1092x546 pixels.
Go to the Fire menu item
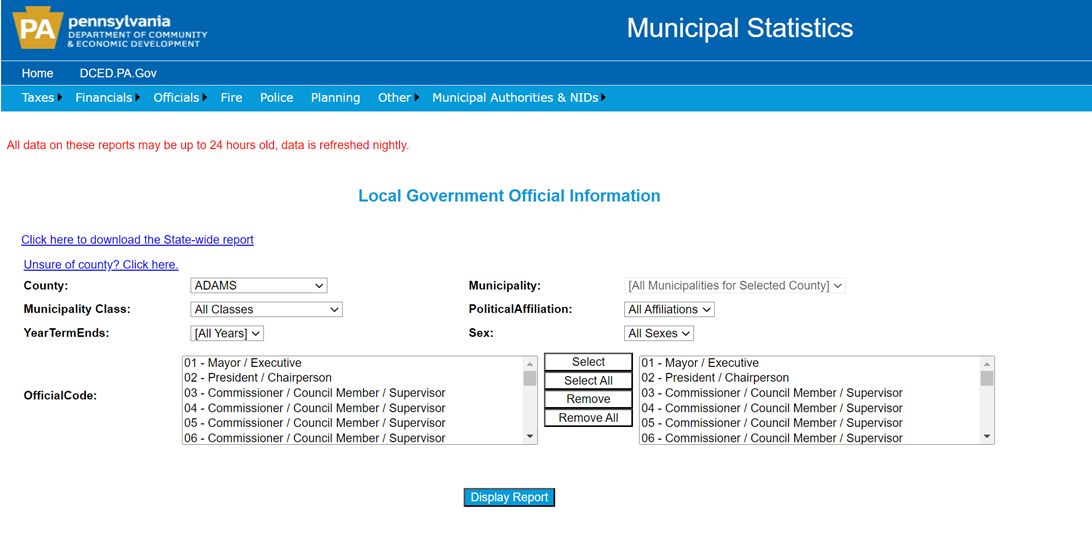point(231,98)
